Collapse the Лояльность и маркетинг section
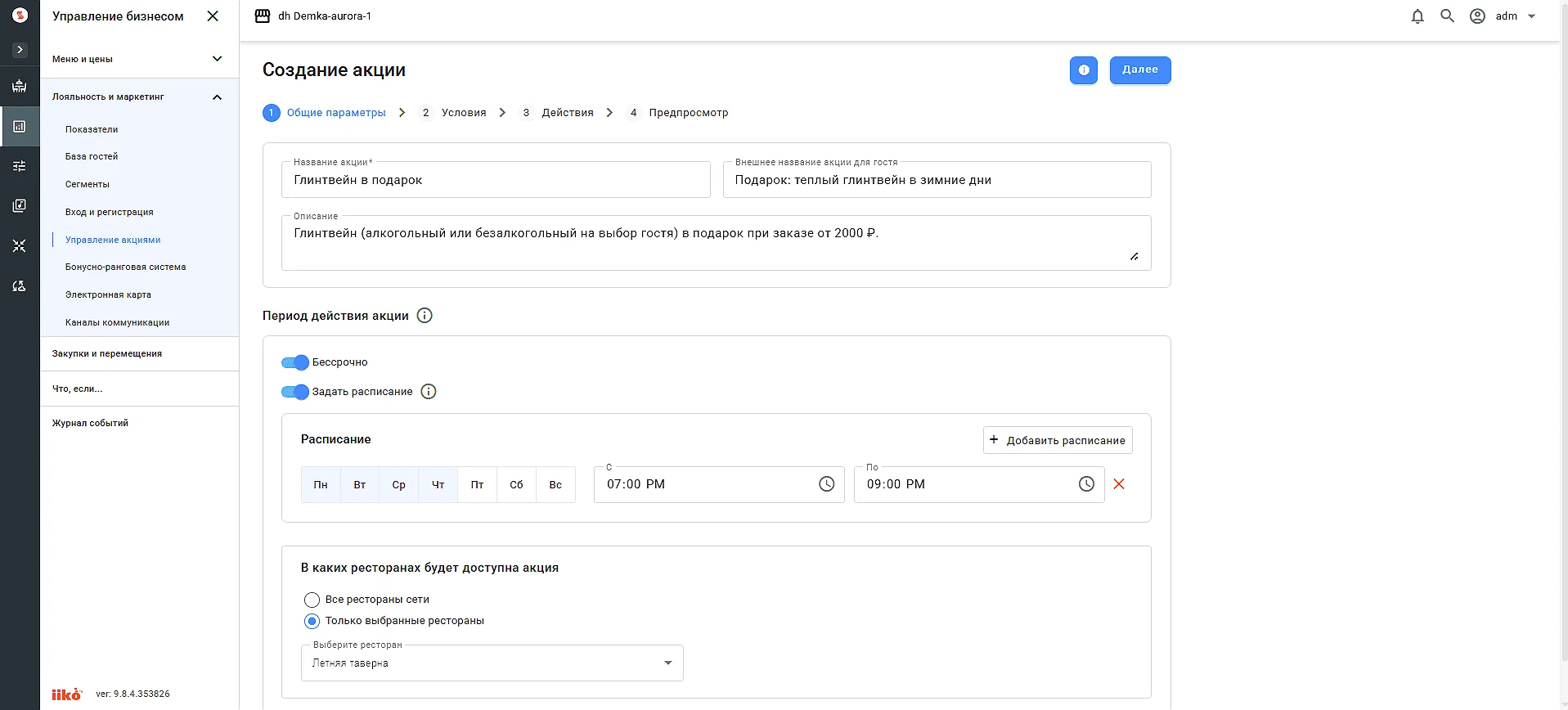Image resolution: width=1568 pixels, height=710 pixels. pyautogui.click(x=139, y=97)
